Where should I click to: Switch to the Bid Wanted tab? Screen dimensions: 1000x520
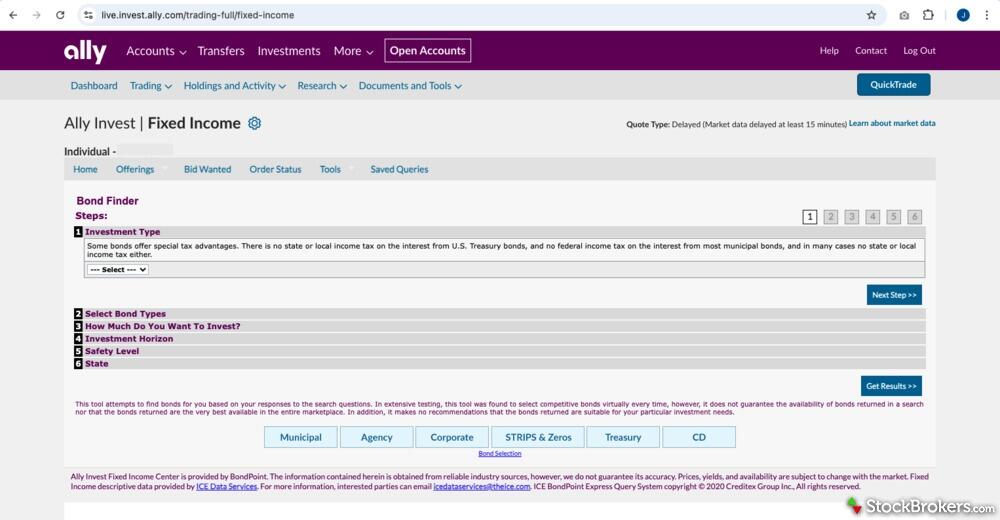207,169
